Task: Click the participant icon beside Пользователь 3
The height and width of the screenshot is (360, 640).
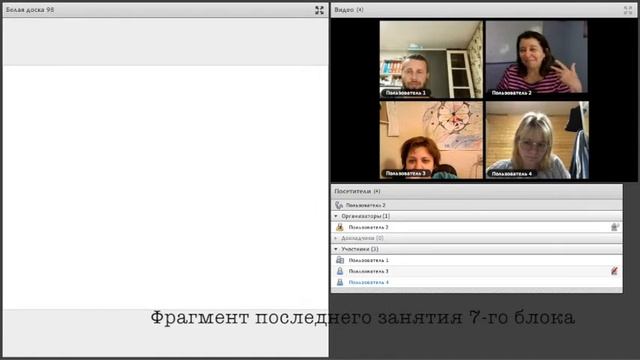Action: (340, 271)
